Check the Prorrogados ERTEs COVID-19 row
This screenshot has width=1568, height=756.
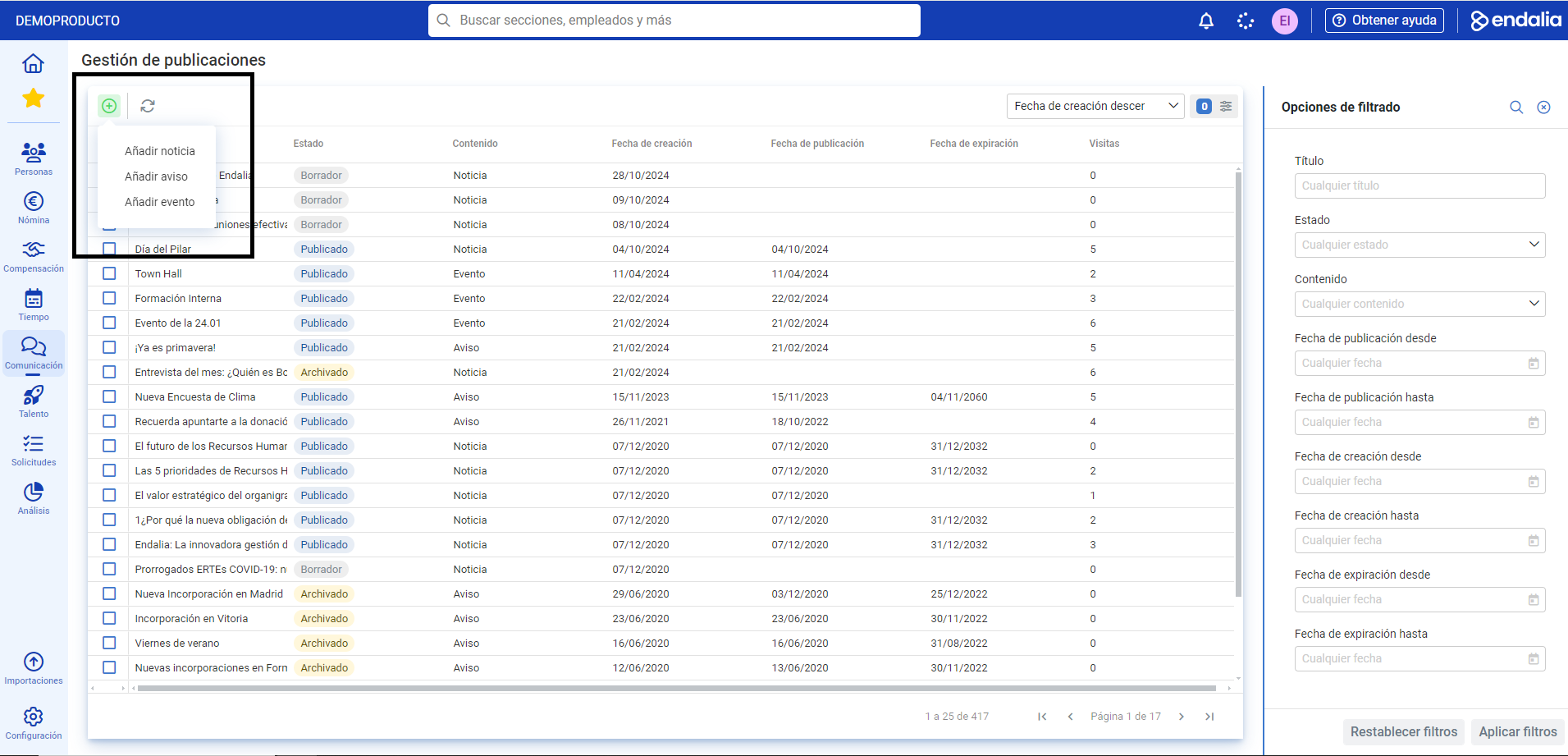coord(109,569)
